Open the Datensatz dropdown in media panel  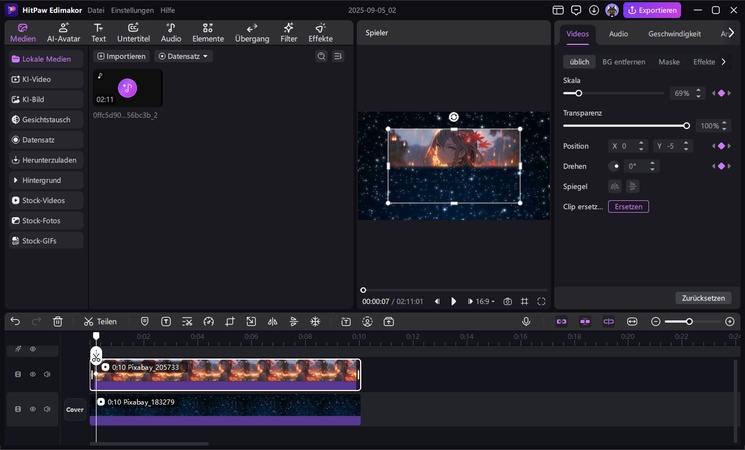point(183,56)
